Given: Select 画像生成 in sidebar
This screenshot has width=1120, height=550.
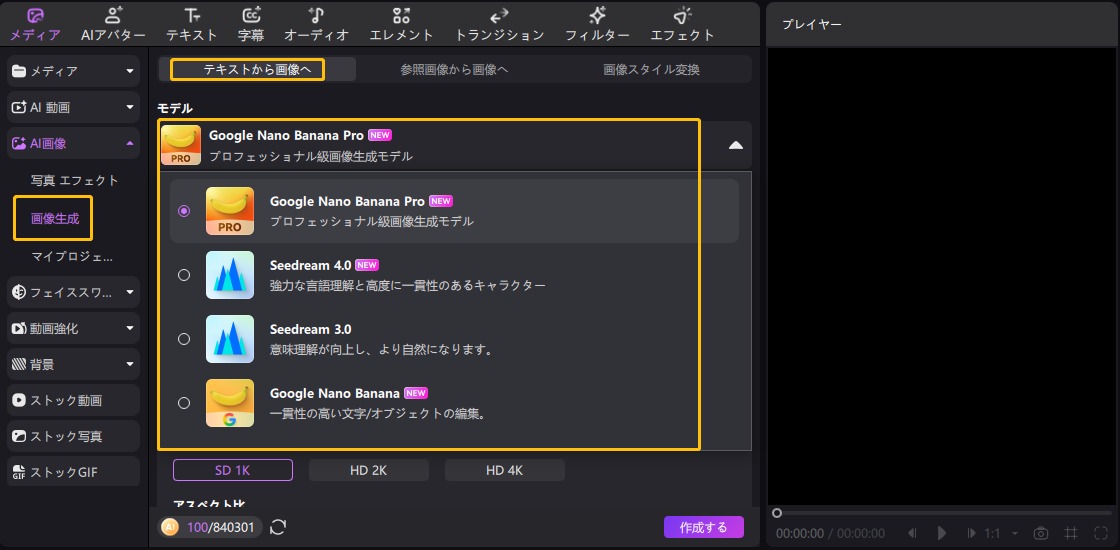Looking at the screenshot, I should pyautogui.click(x=54, y=217).
